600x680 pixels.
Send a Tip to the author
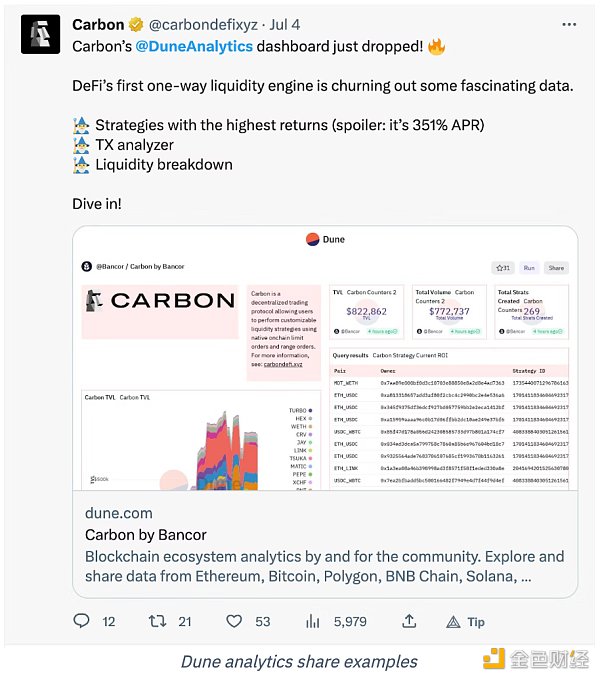[466, 622]
